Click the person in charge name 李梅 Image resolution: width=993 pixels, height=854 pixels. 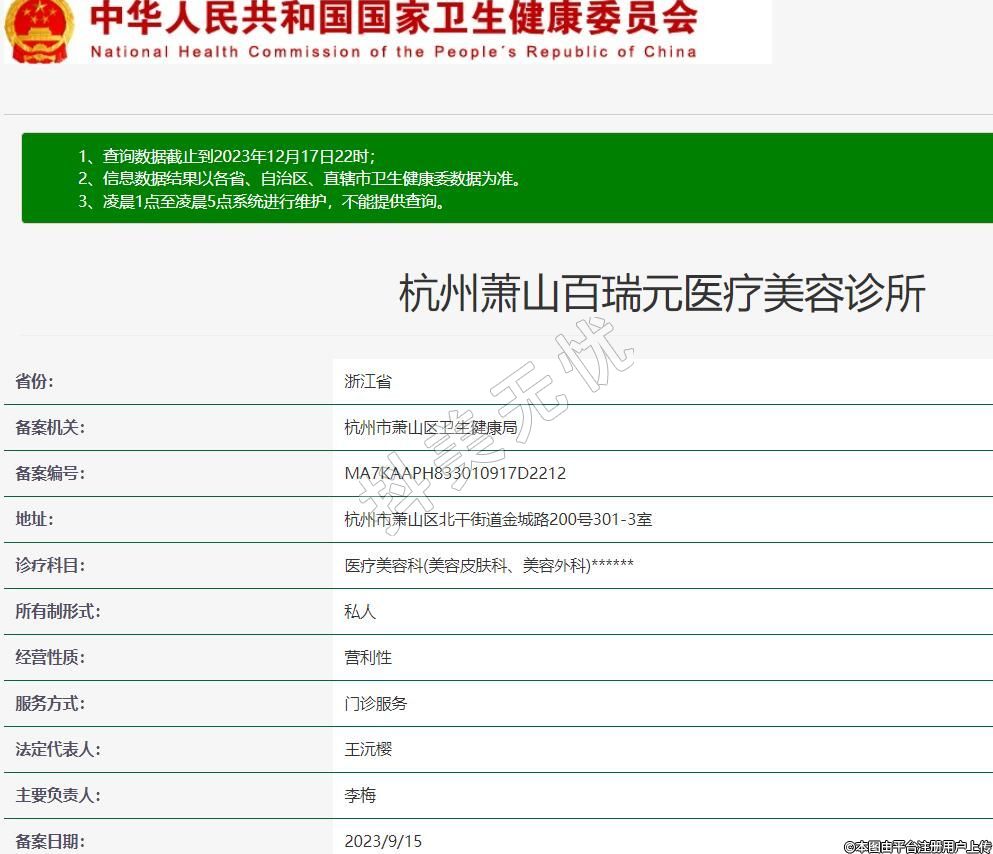[360, 795]
